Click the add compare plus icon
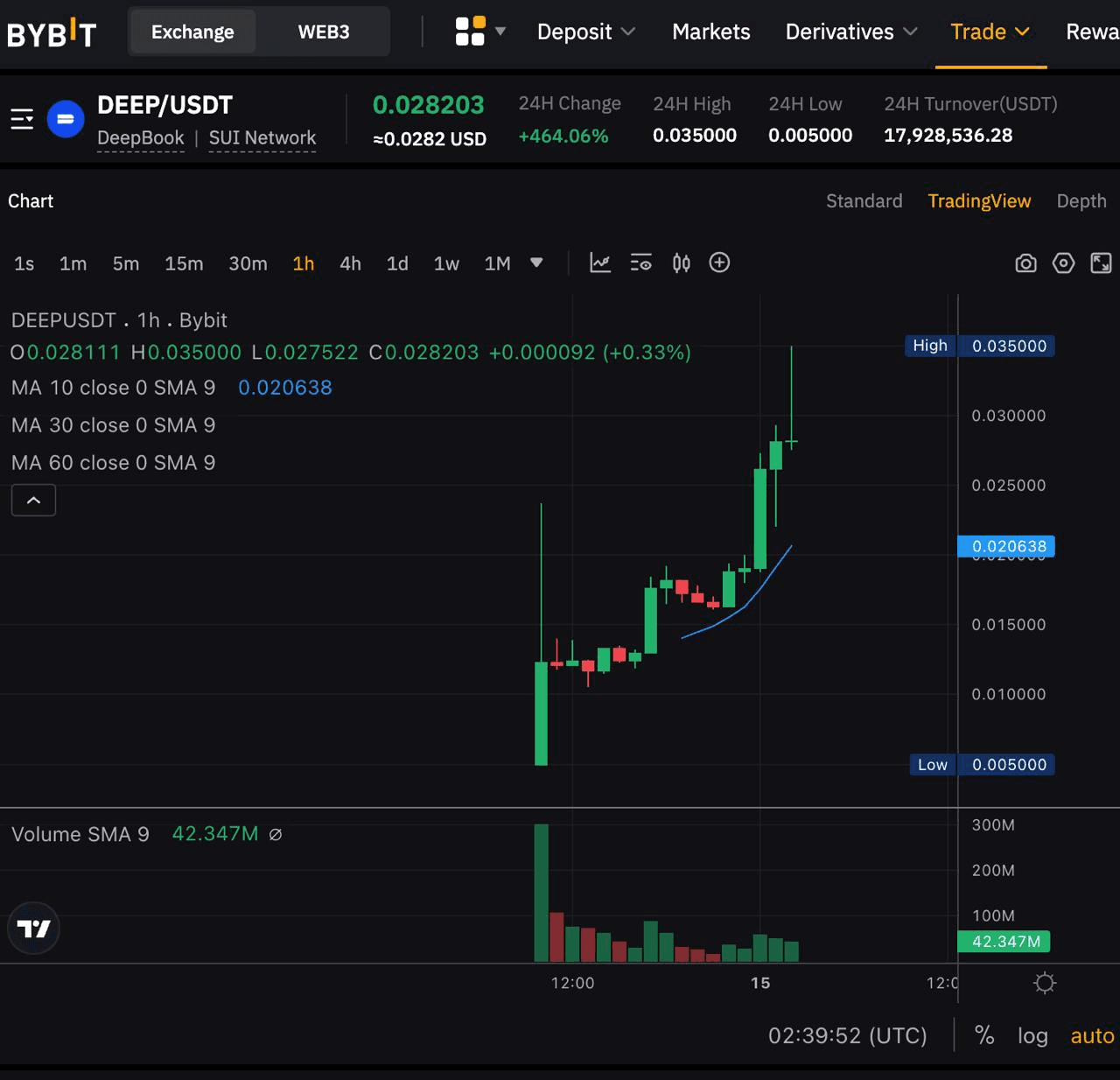Viewport: 1120px width, 1080px height. [x=719, y=263]
